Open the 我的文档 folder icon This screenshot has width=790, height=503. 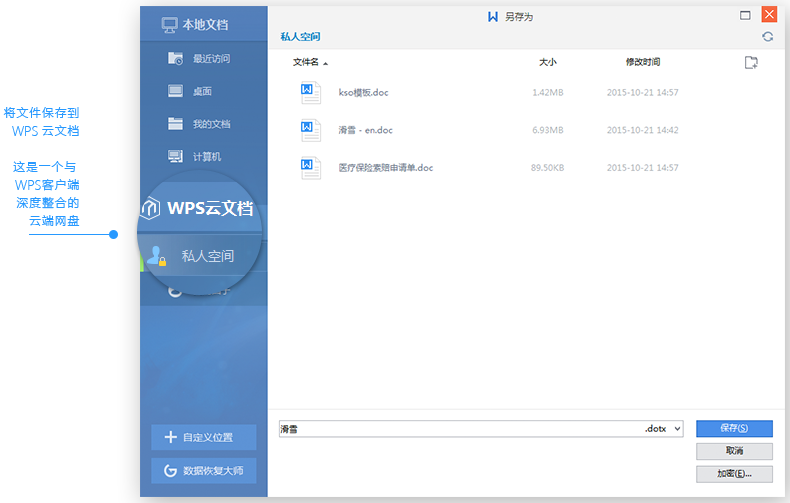click(175, 123)
